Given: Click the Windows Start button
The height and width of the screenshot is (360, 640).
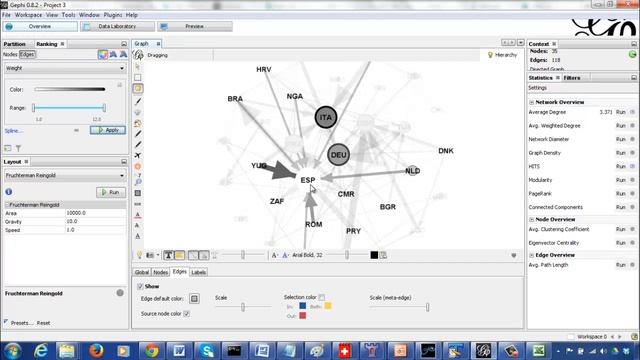Looking at the screenshot, I should 12,351.
